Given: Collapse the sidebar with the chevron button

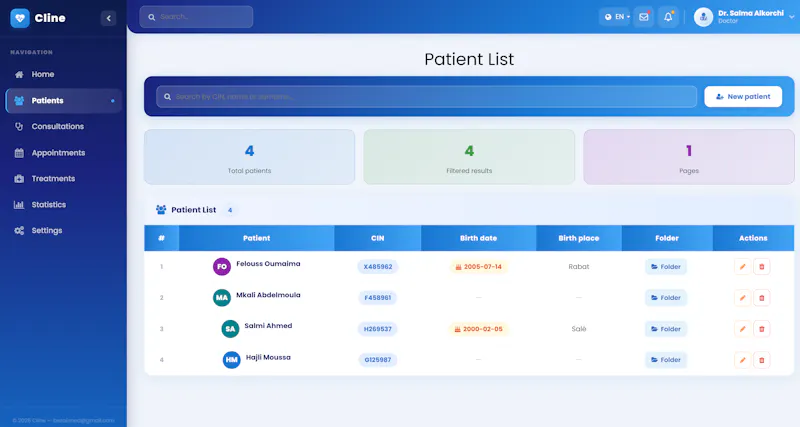Looking at the screenshot, I should 108,18.
